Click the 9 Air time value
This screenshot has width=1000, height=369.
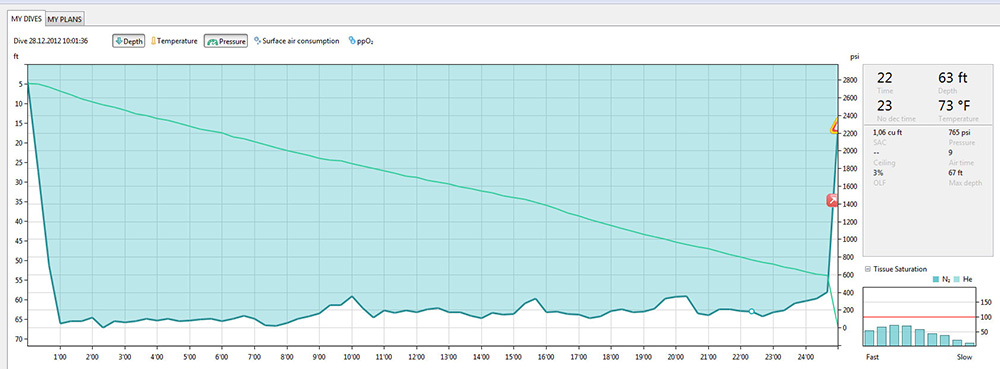(951, 152)
